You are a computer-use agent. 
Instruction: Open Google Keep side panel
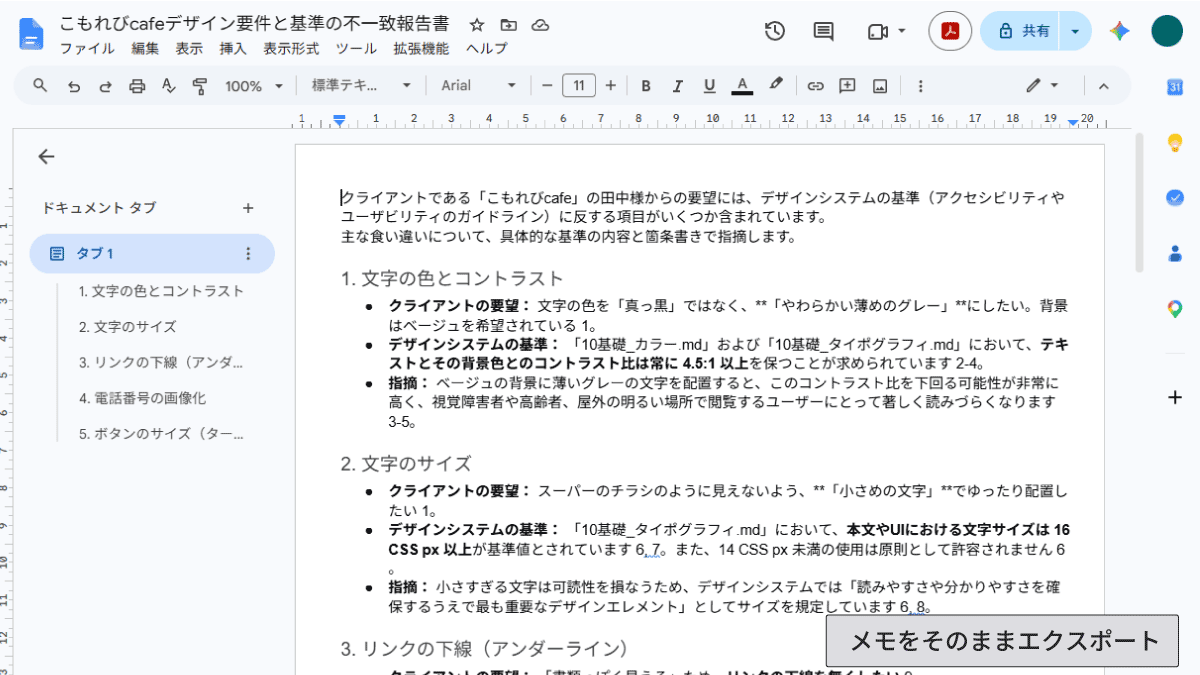[1175, 142]
